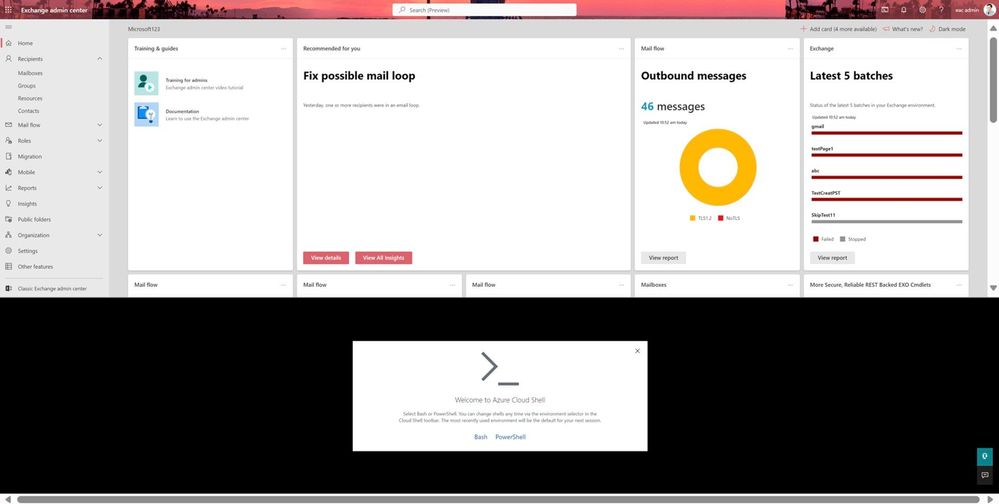The image size is (999, 504).
Task: Open the header settings gear
Action: [x=923, y=10]
